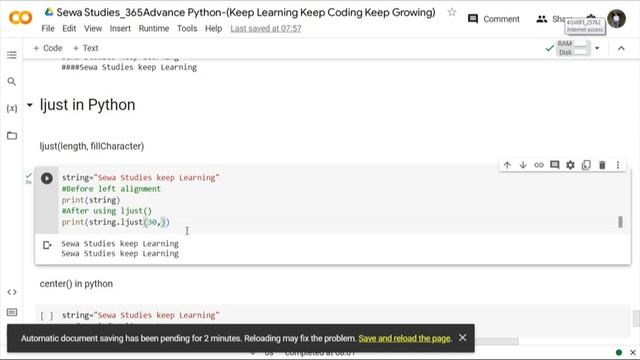Clear the cell output icon
Image resolution: width=640 pixels, height=360 pixels.
(47, 245)
